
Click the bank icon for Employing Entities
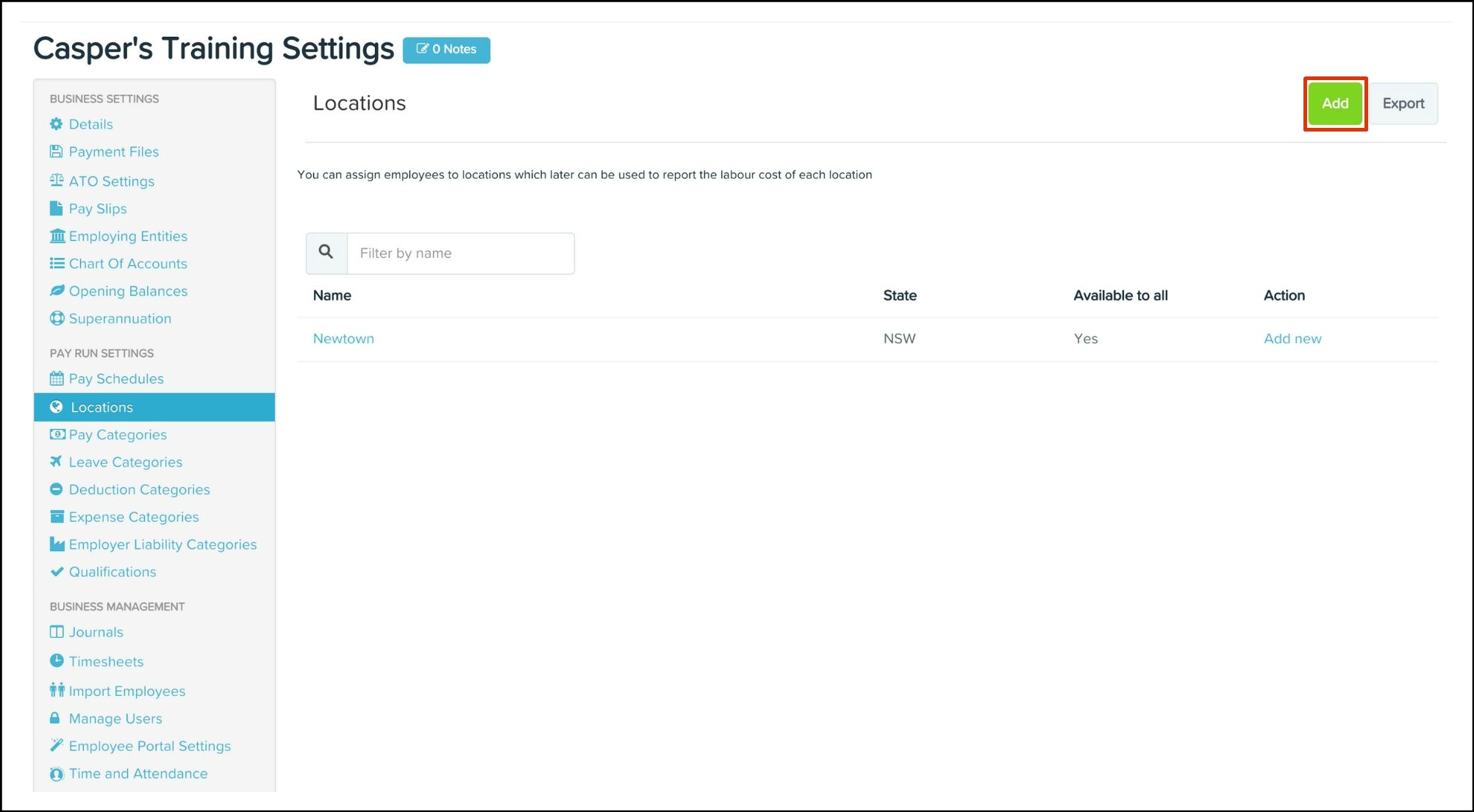pyautogui.click(x=57, y=236)
